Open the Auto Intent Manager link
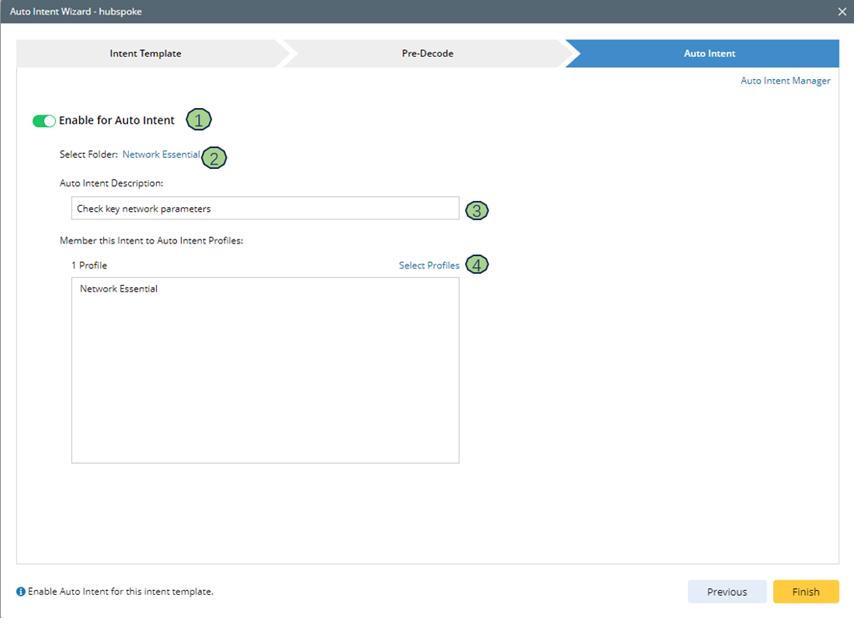Screen dimensions: 854x630 tap(785, 81)
